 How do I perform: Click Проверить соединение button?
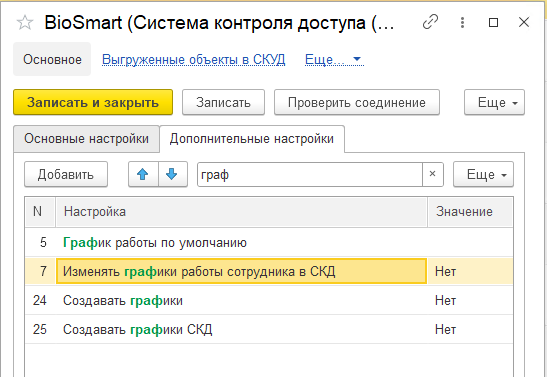(357, 102)
